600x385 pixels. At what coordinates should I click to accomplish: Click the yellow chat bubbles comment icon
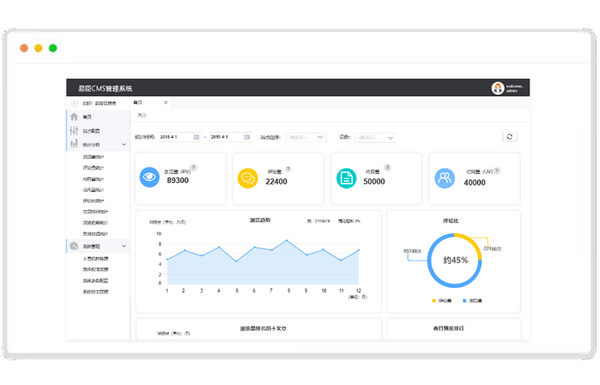click(248, 178)
